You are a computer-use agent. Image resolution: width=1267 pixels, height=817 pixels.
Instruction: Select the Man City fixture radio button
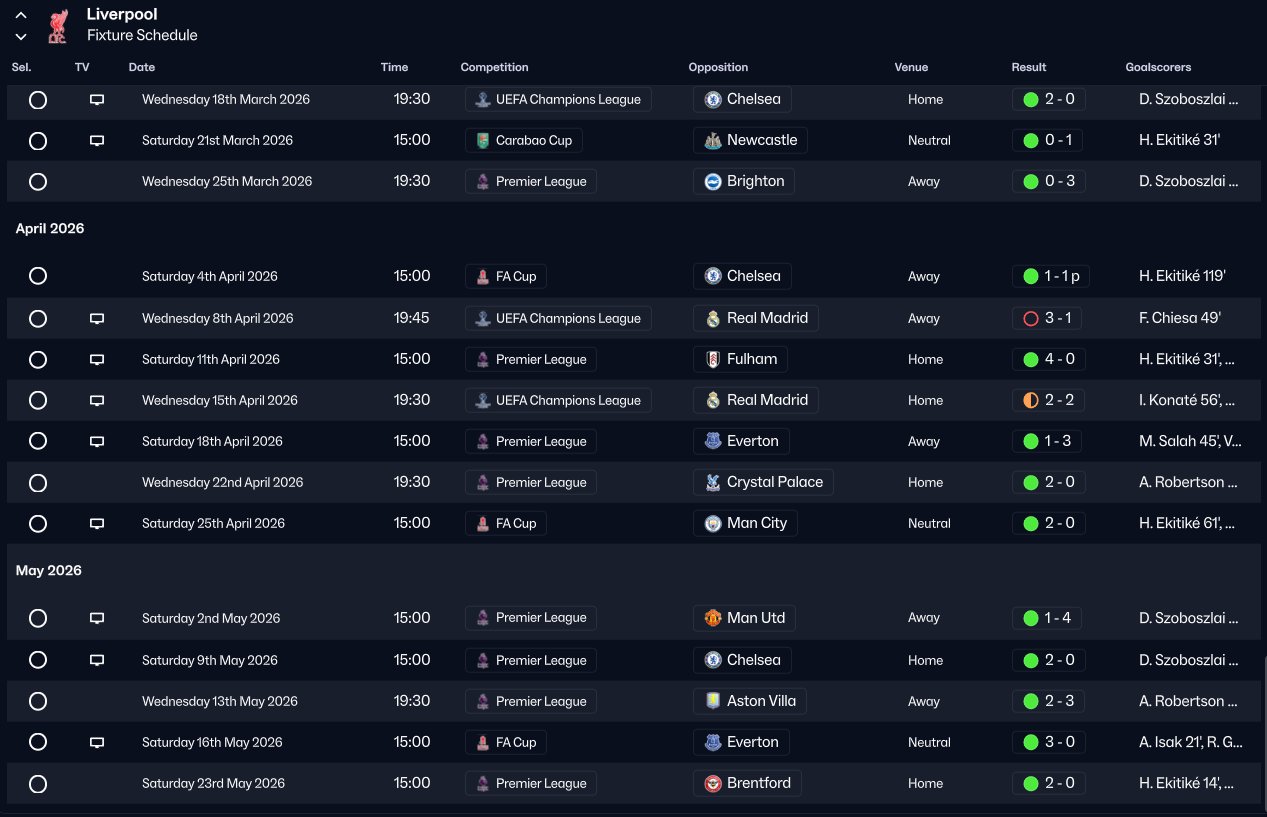point(38,524)
